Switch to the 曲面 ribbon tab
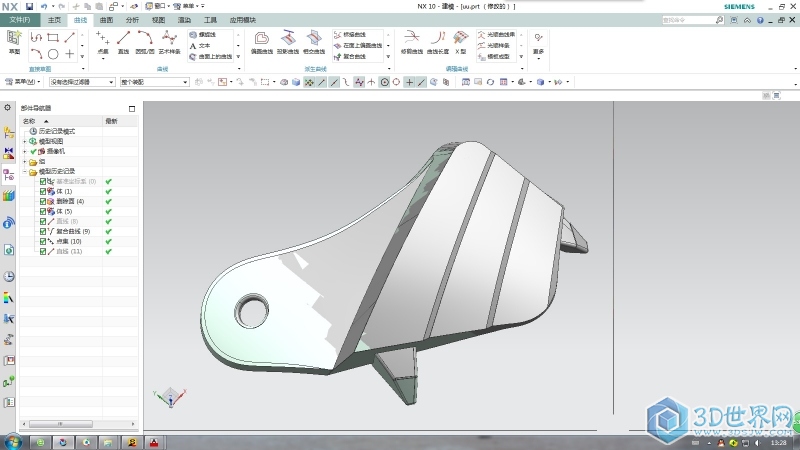The width and height of the screenshot is (800, 450). tap(106, 19)
